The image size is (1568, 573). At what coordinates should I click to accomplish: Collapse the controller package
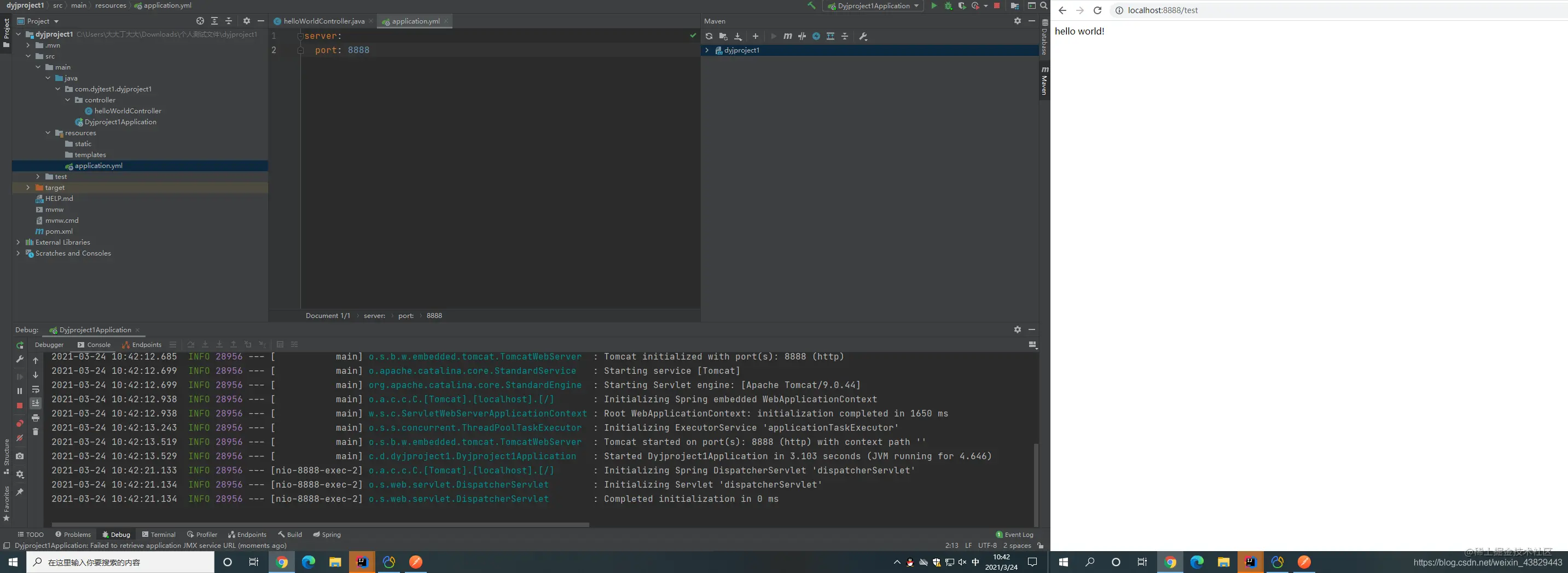click(67, 100)
